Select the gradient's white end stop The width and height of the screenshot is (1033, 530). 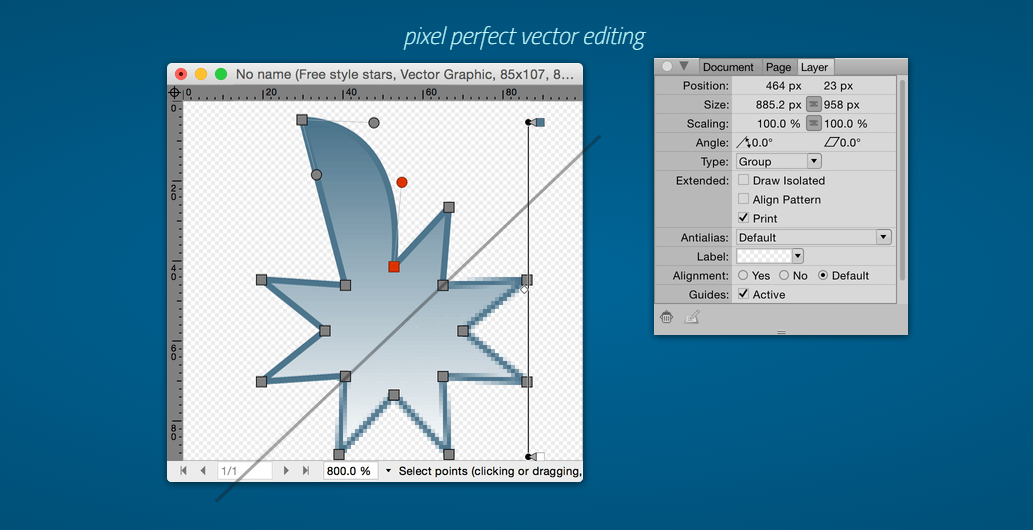click(x=539, y=456)
